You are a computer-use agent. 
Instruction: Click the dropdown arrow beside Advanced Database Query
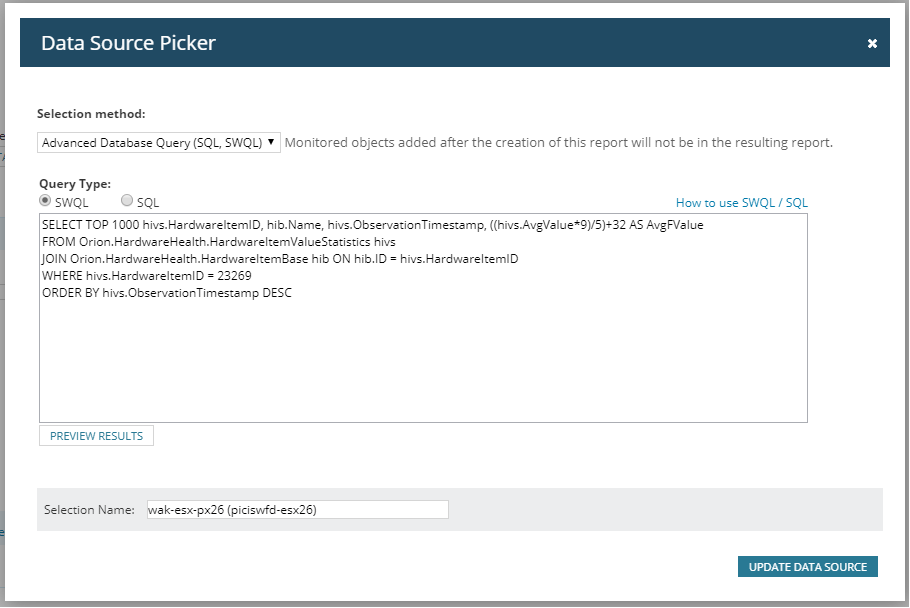pos(271,143)
